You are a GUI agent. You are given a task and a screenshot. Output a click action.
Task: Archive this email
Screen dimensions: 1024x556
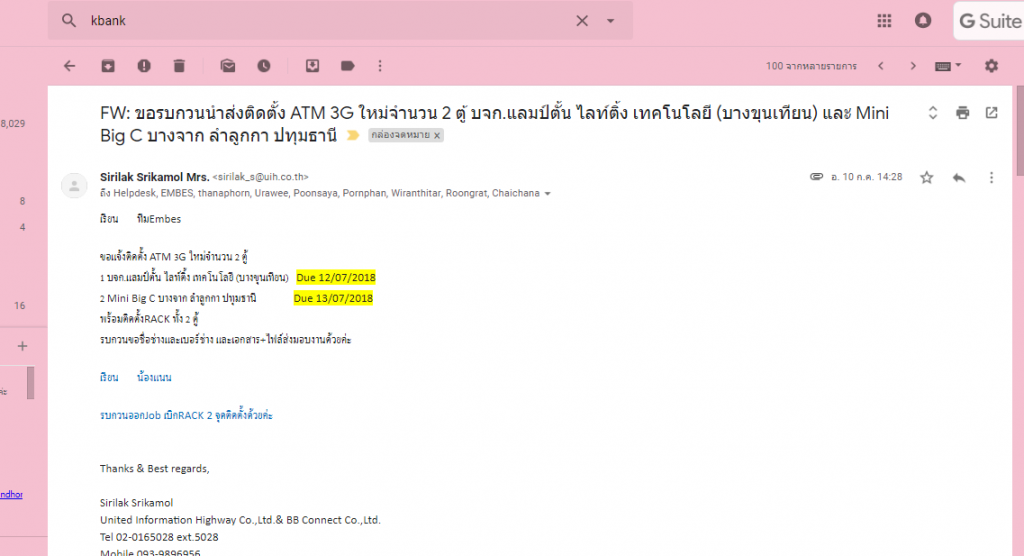(x=108, y=66)
